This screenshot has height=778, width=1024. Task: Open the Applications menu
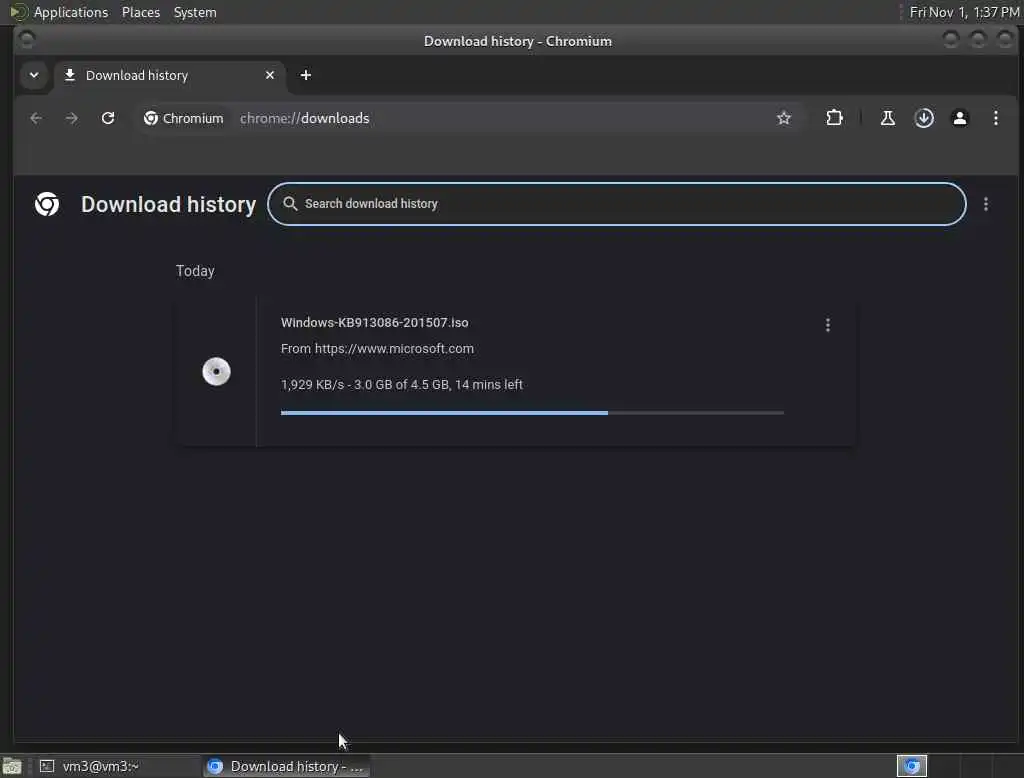point(71,12)
